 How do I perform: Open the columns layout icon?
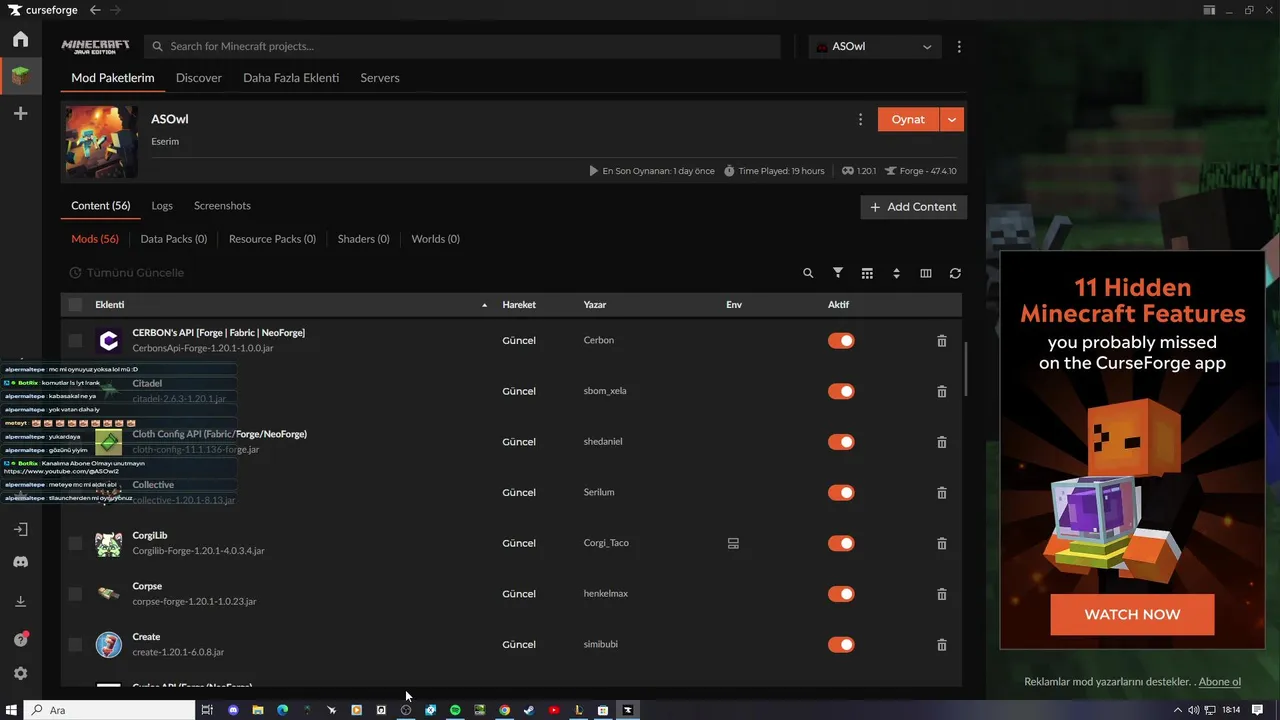(926, 273)
